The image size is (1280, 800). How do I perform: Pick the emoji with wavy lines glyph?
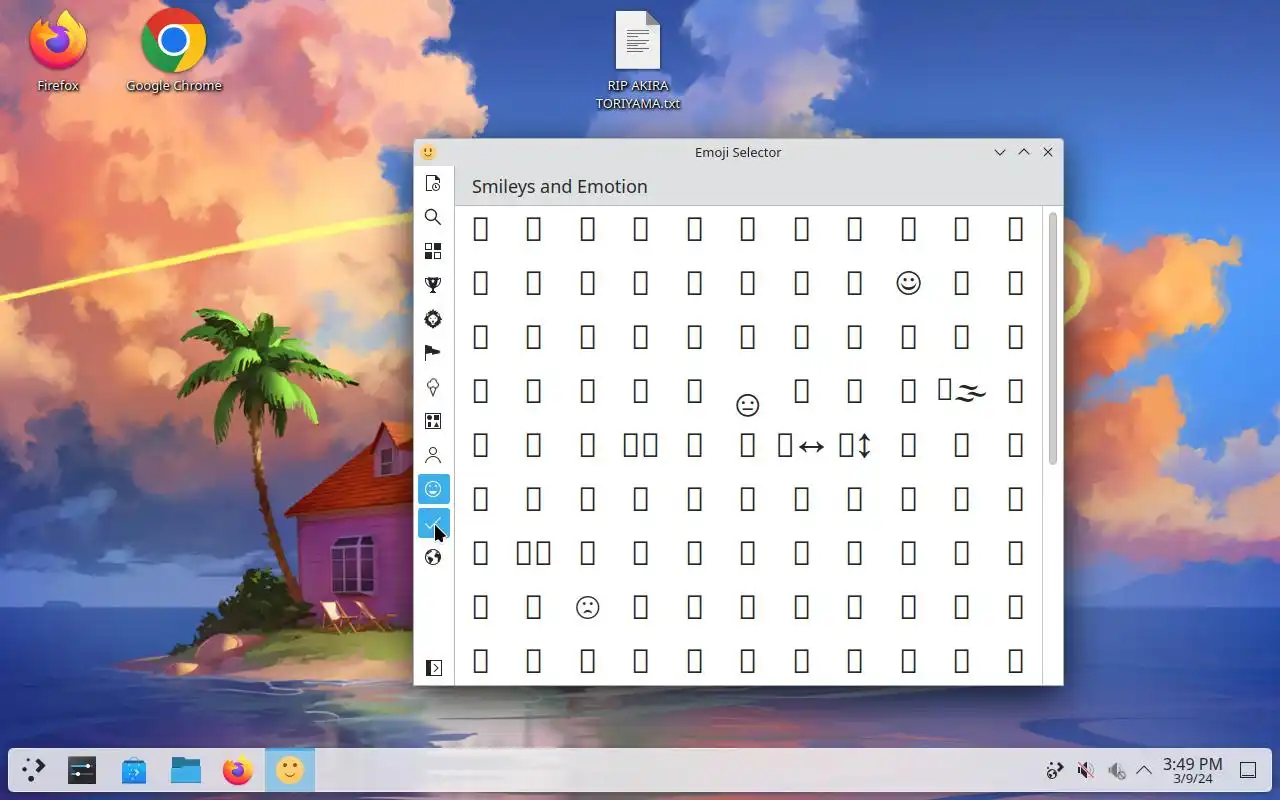coord(962,391)
